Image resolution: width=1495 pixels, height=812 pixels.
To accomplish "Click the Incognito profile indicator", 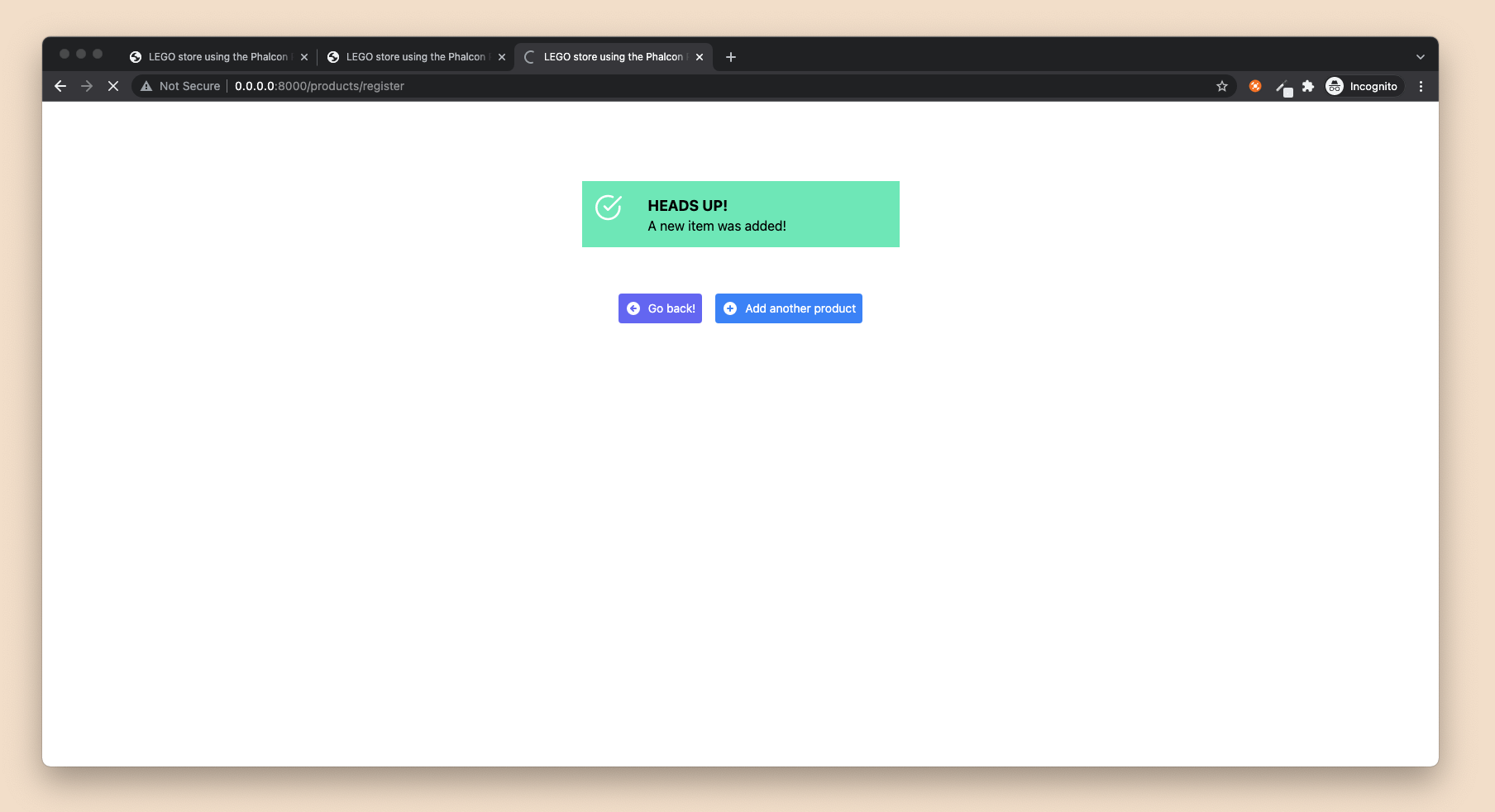I will tap(1362, 86).
